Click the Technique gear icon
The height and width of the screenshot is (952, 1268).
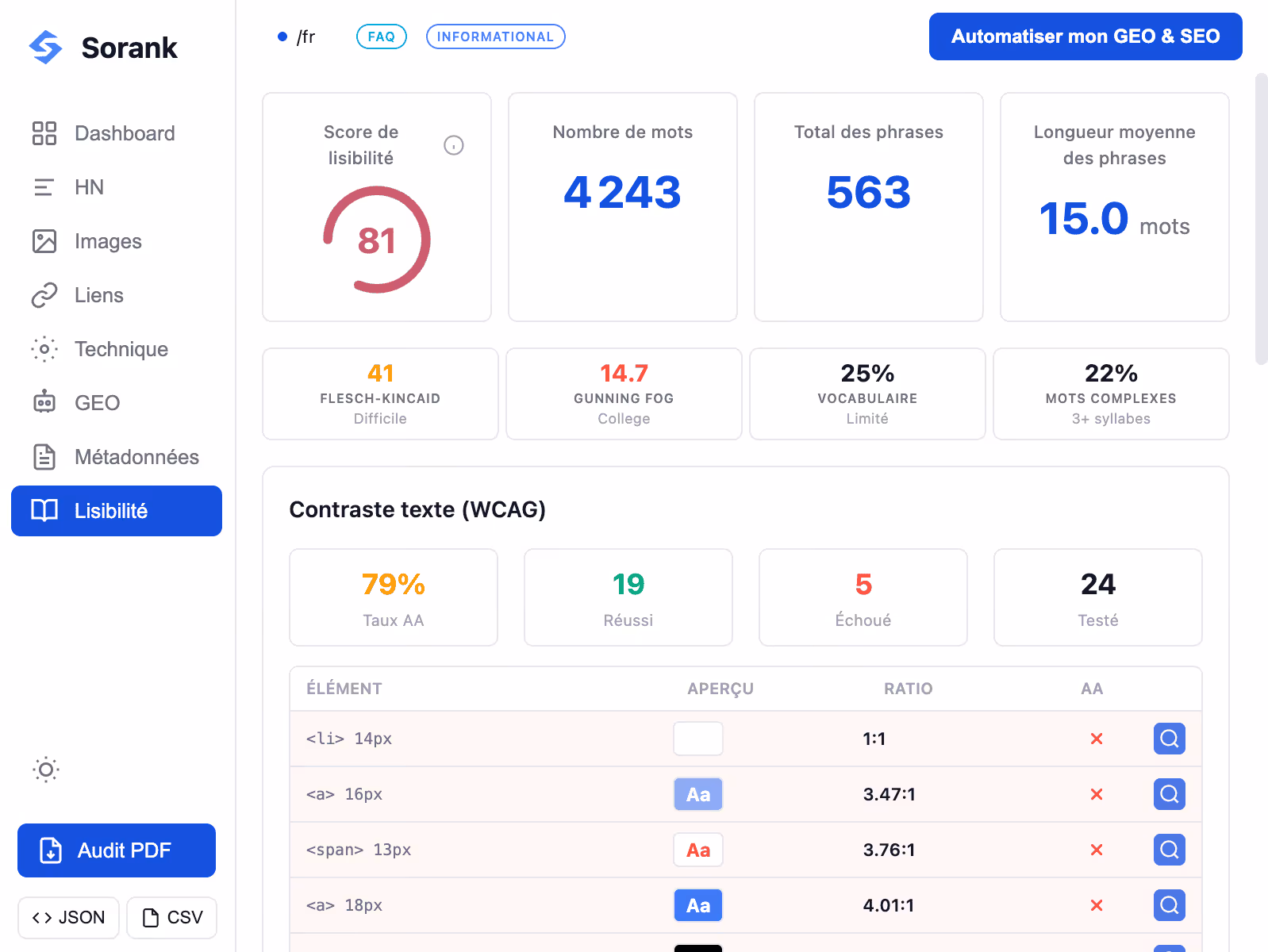point(44,349)
